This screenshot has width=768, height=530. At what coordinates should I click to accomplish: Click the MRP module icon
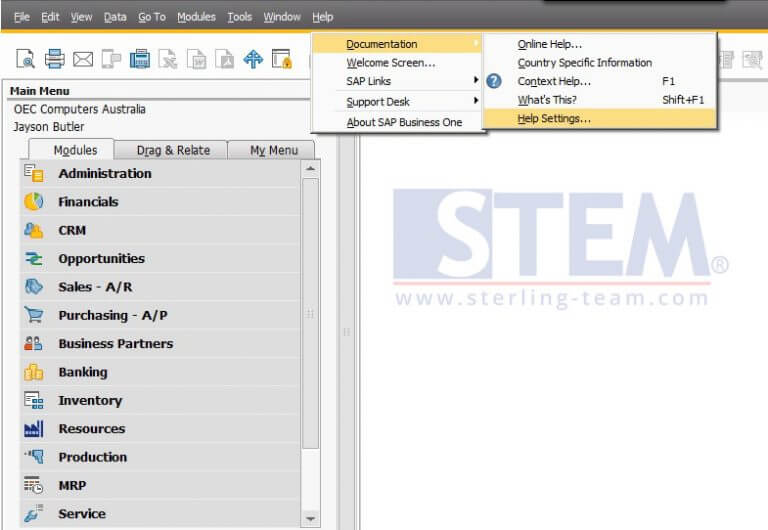point(33,485)
